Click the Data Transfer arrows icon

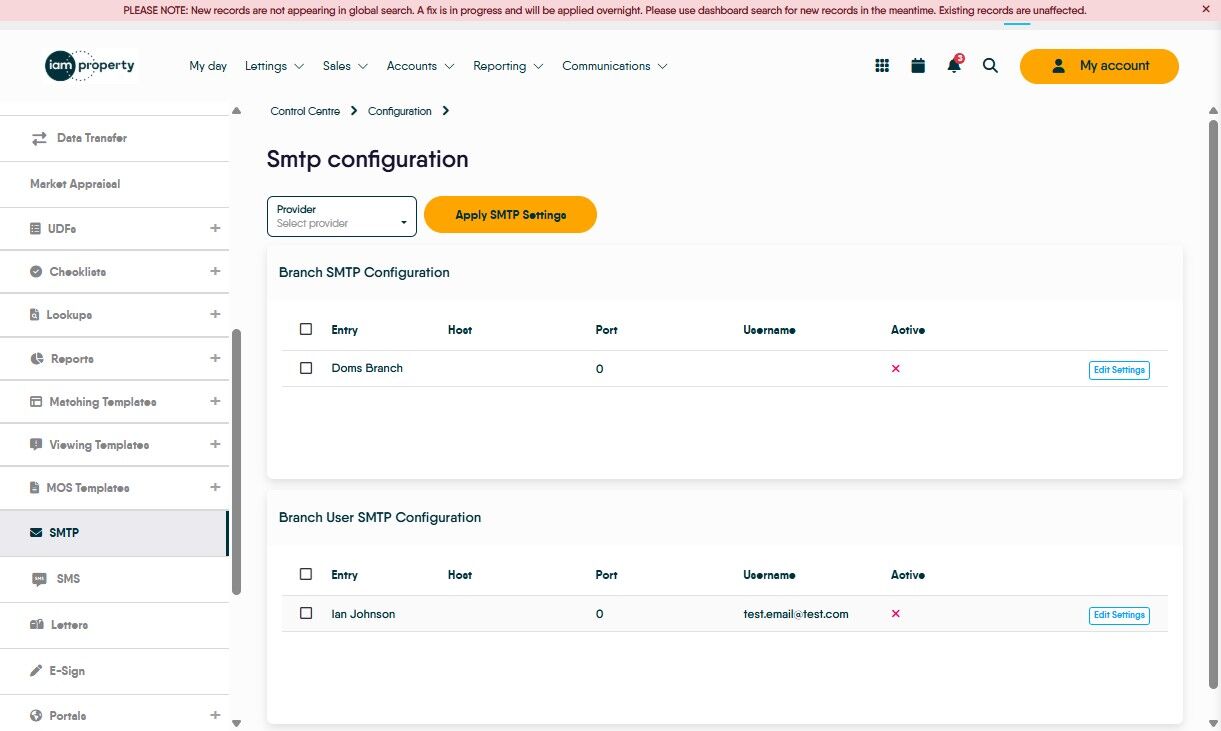(x=39, y=138)
